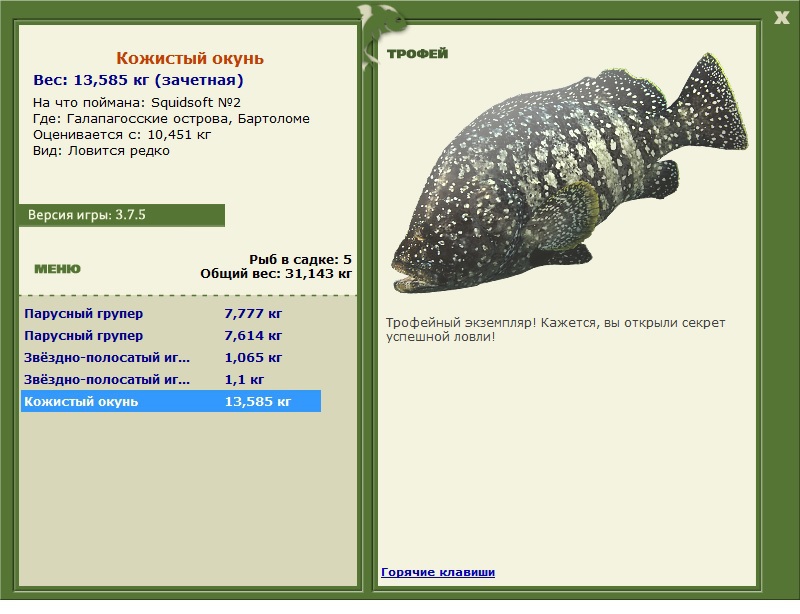
Task: Click the Вид: Ловится редко line
Action: tap(102, 151)
